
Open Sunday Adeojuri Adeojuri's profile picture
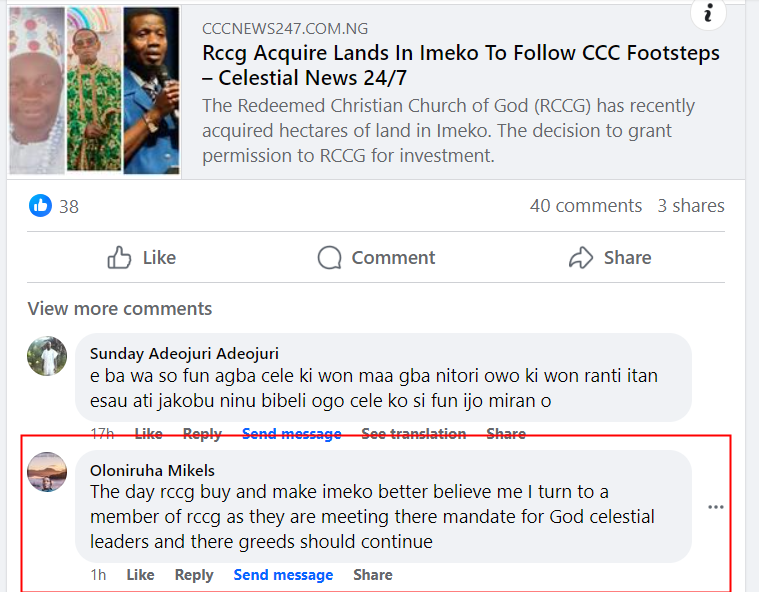47,356
